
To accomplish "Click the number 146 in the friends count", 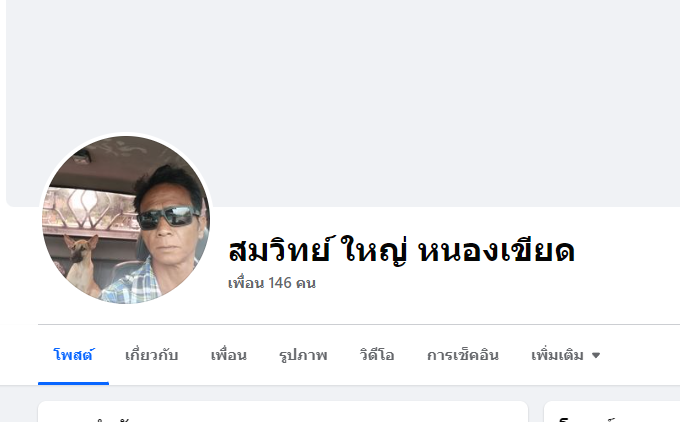I will click(280, 283).
